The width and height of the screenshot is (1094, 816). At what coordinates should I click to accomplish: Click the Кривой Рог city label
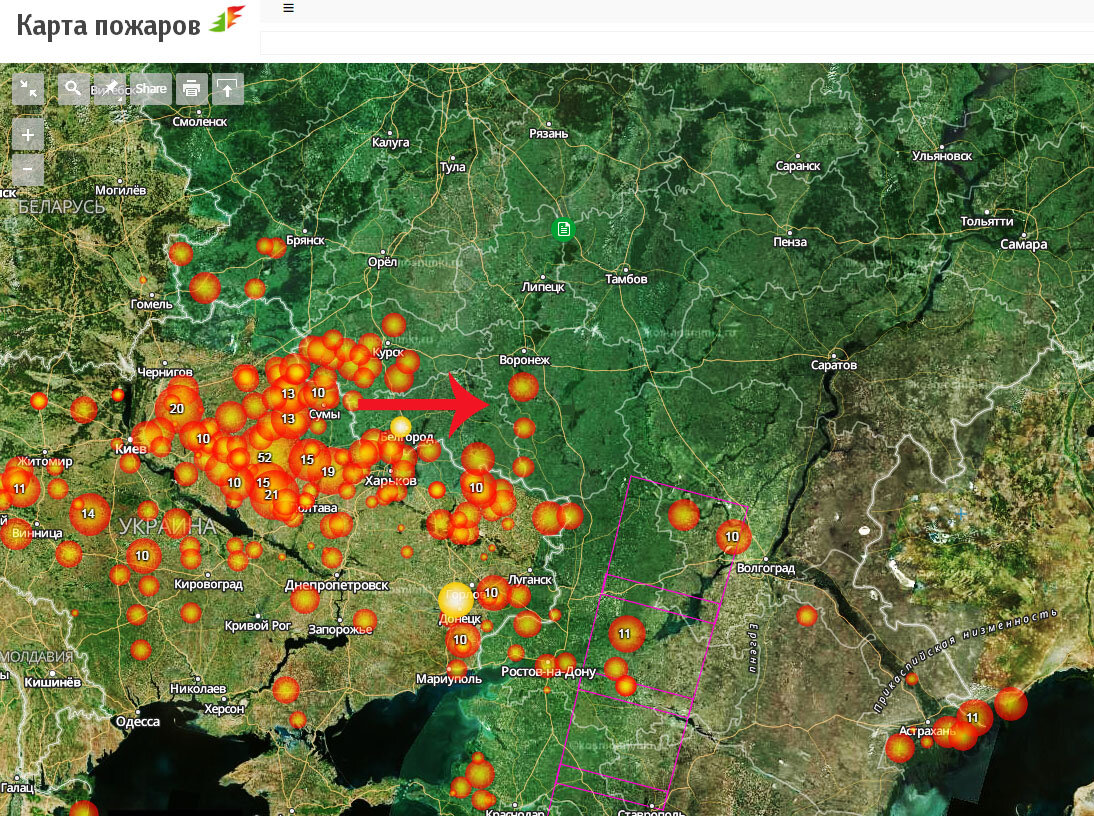pyautogui.click(x=257, y=626)
